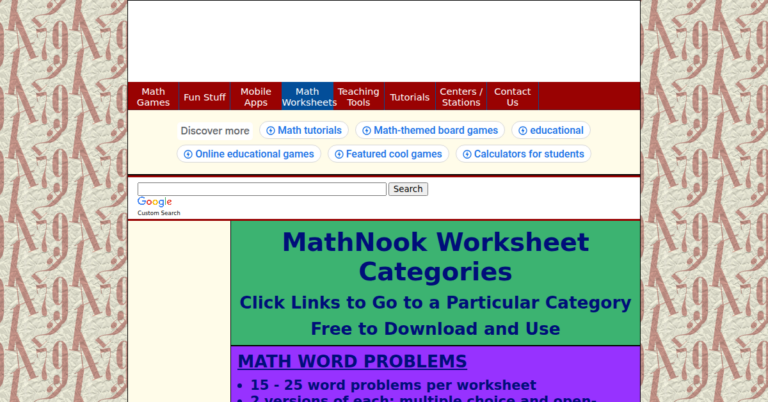The height and width of the screenshot is (402, 768).
Task: Click plus icon beside educational
Action: click(x=523, y=131)
